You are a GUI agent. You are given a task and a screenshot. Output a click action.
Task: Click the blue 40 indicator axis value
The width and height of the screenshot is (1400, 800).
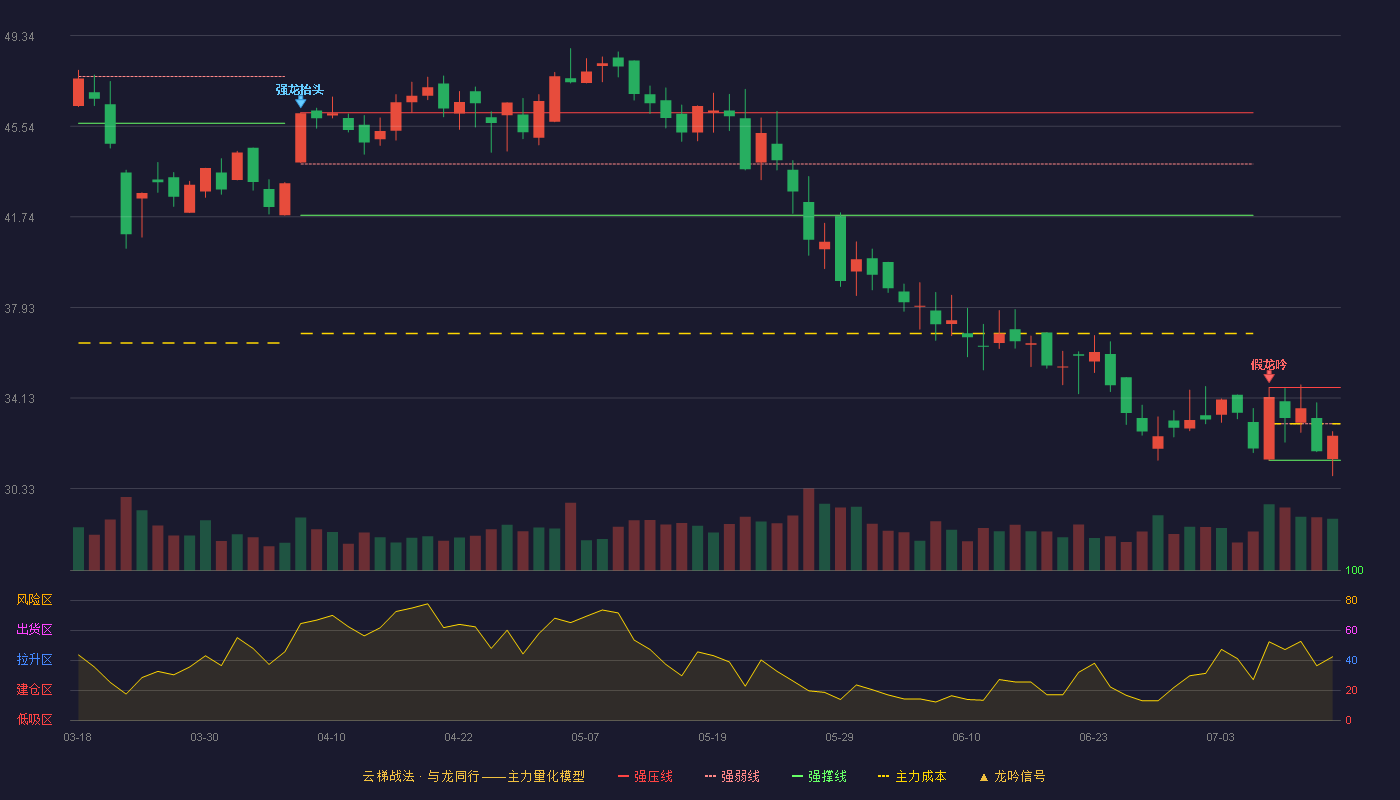coord(1351,661)
